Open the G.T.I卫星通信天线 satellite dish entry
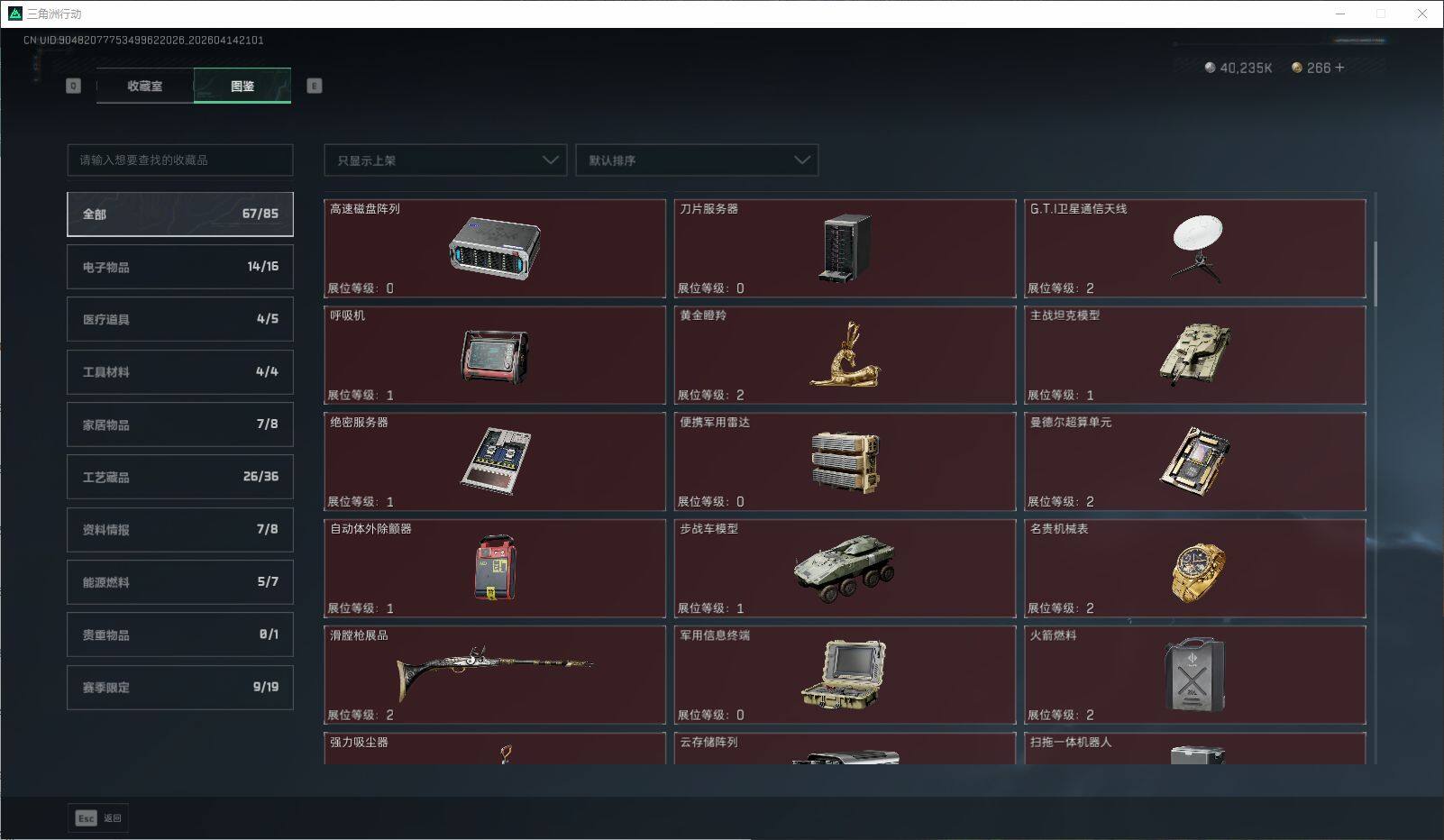This screenshot has height=840, width=1444. pos(1195,249)
